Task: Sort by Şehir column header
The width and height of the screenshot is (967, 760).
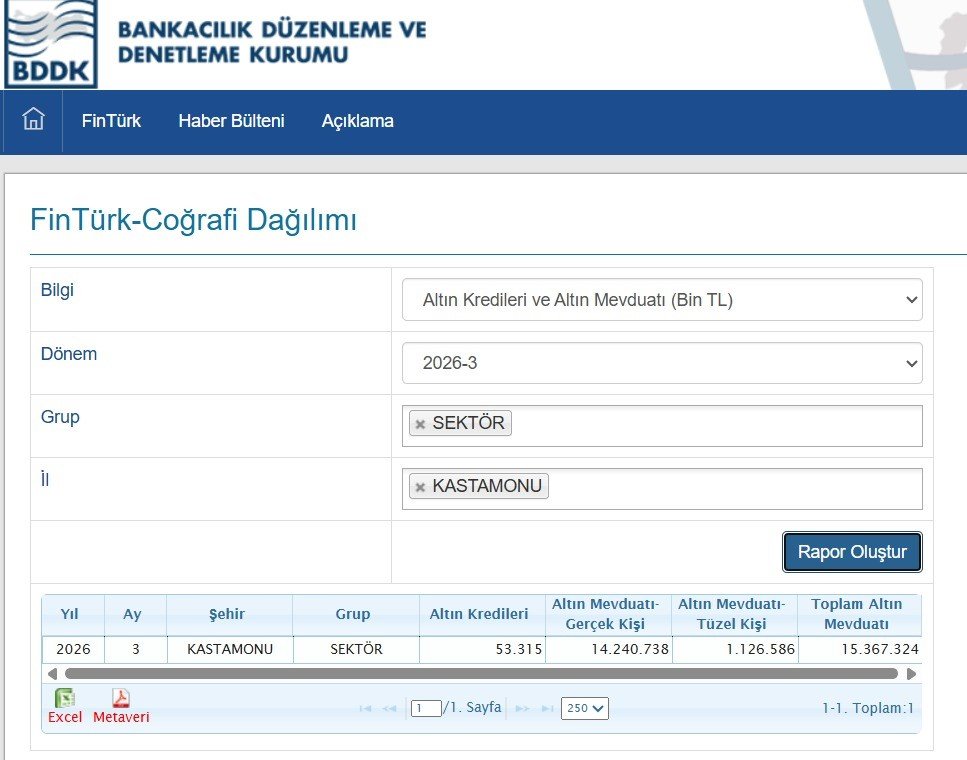Action: [x=227, y=614]
